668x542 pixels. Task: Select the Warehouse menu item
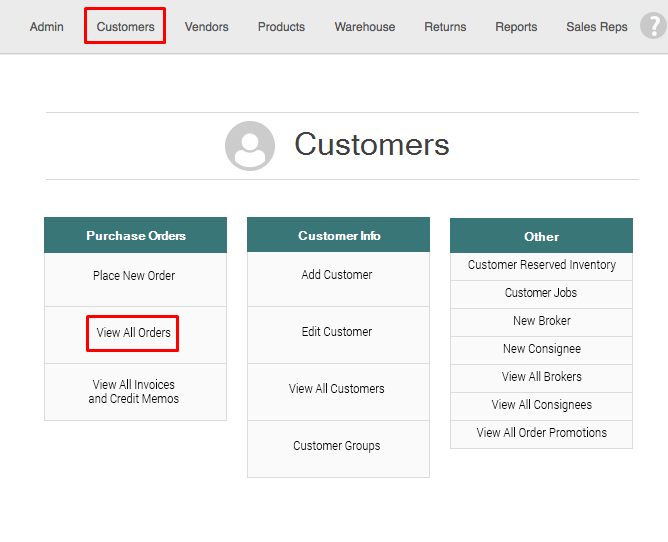(365, 27)
